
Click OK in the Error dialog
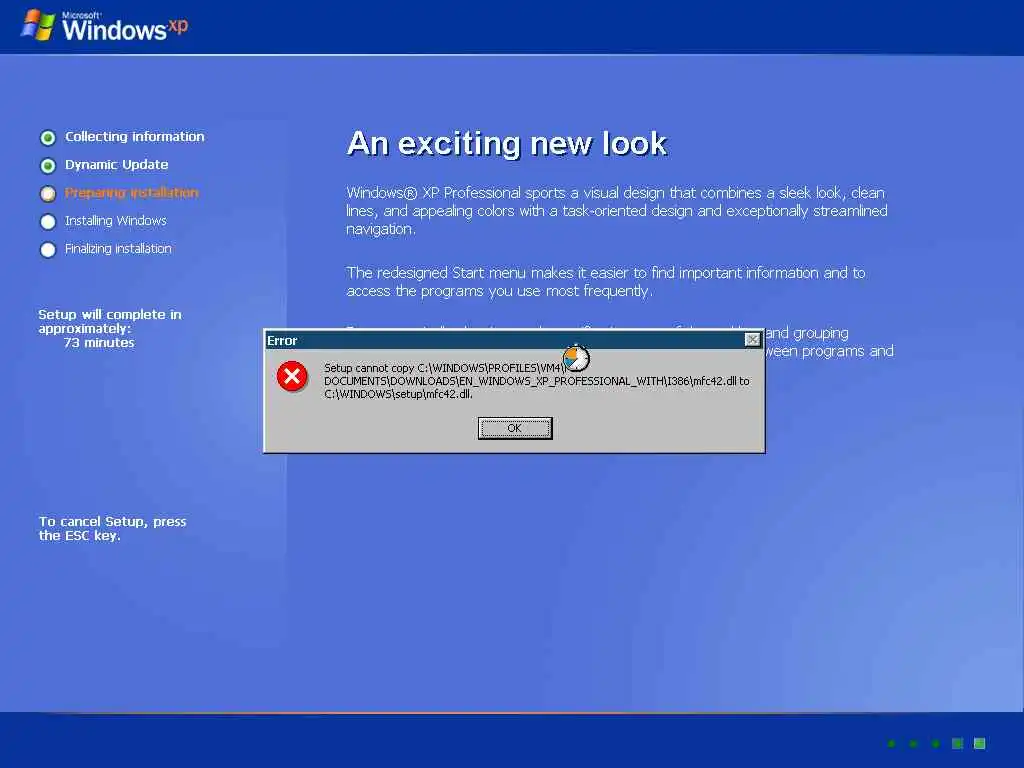(x=515, y=428)
